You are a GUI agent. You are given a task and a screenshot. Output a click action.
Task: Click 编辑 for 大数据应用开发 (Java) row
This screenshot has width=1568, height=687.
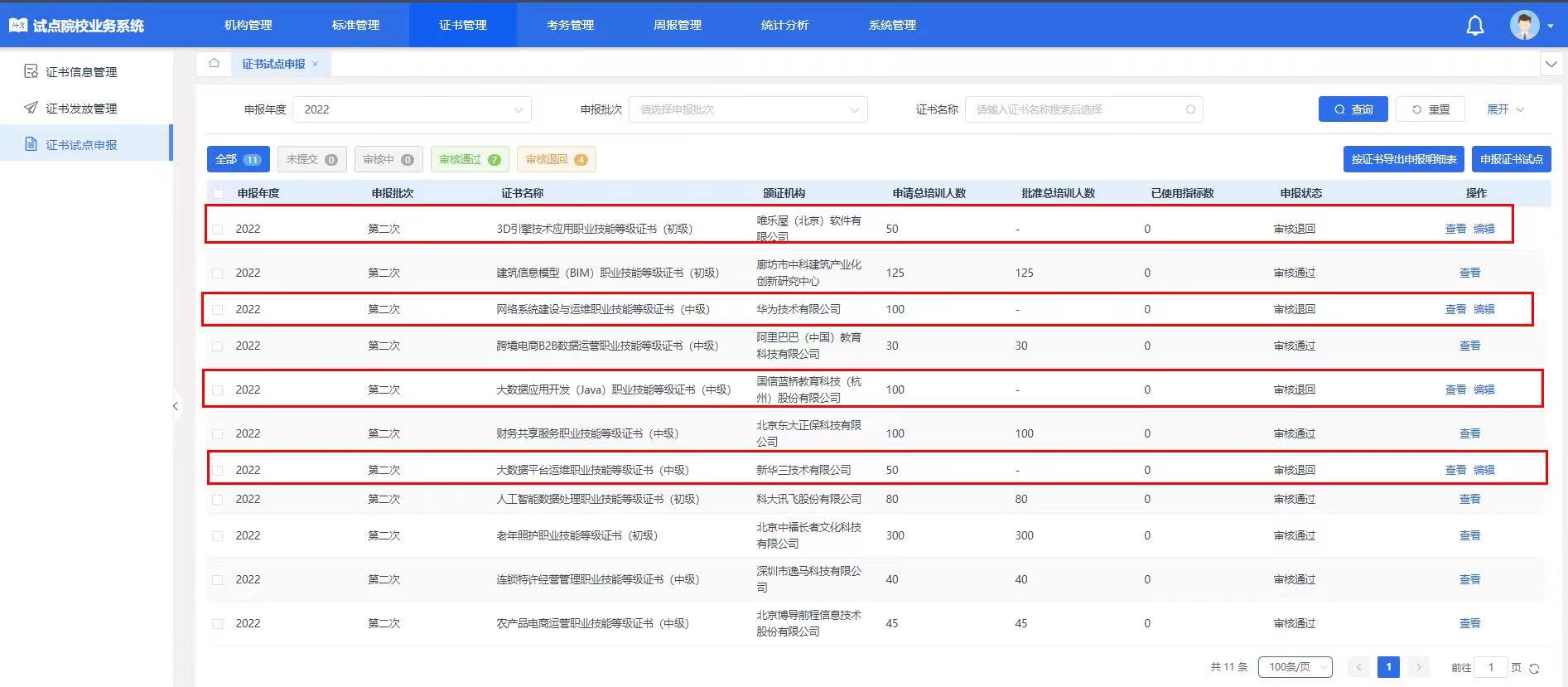coord(1484,389)
